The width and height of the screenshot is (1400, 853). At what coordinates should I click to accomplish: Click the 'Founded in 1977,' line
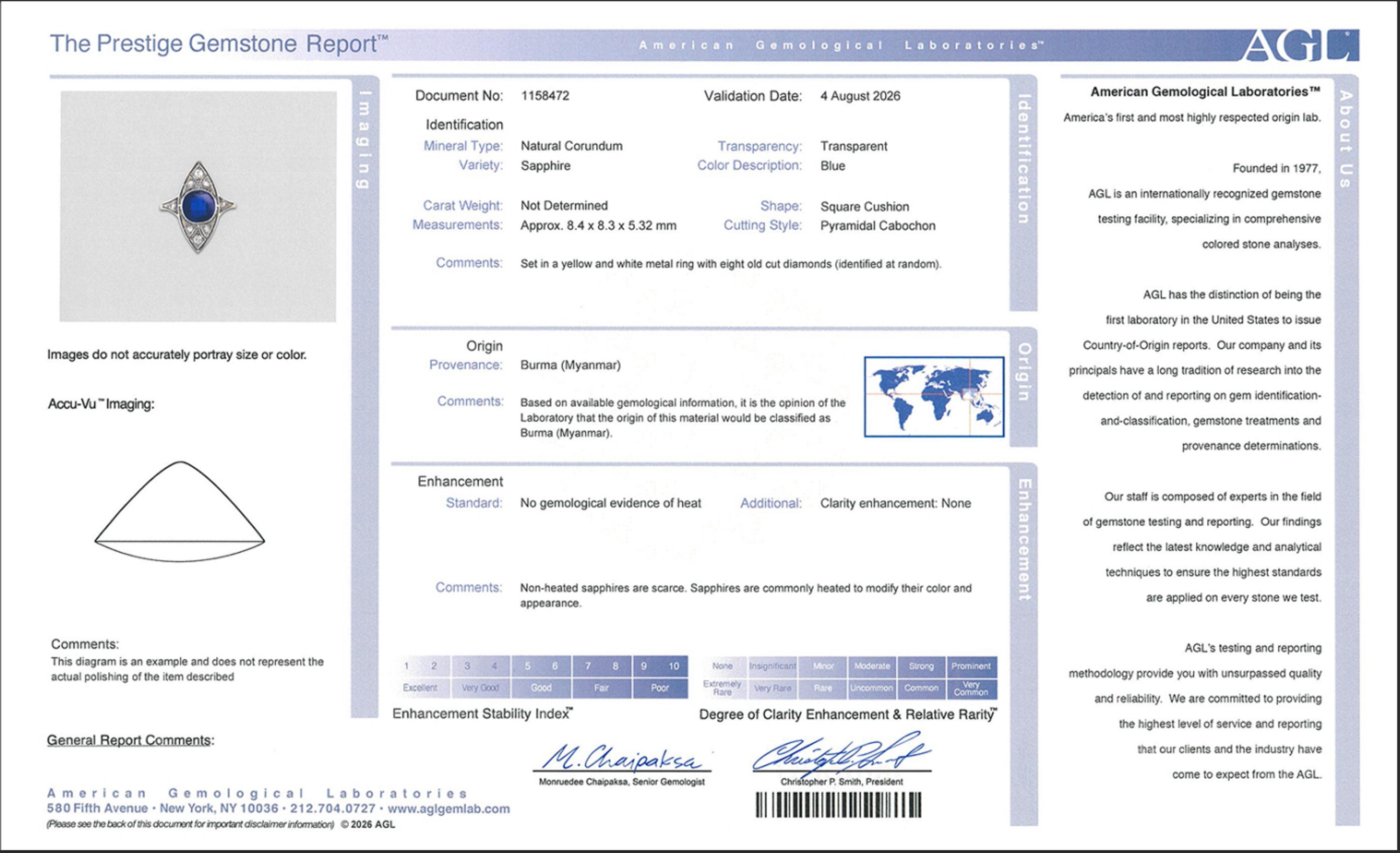point(1277,168)
